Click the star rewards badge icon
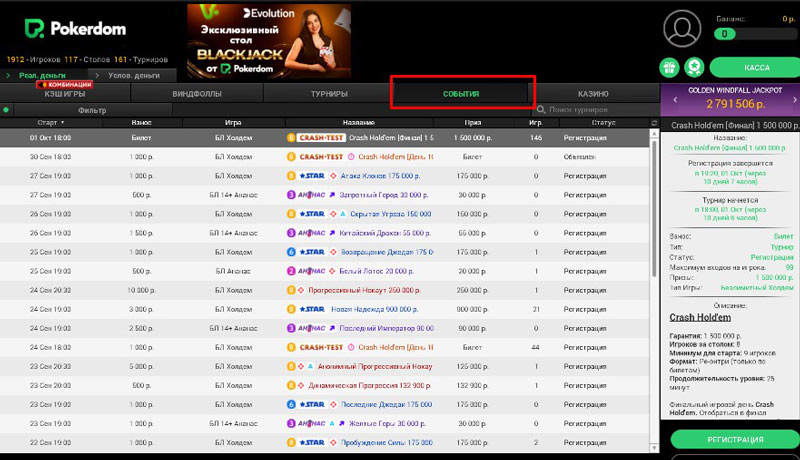Viewport: 800px width, 460px height. (692, 67)
